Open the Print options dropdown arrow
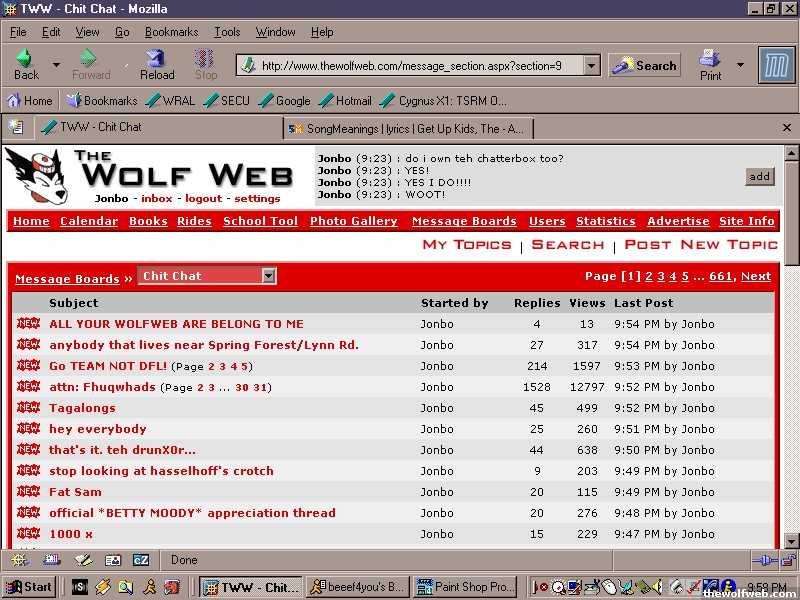 pyautogui.click(x=740, y=66)
